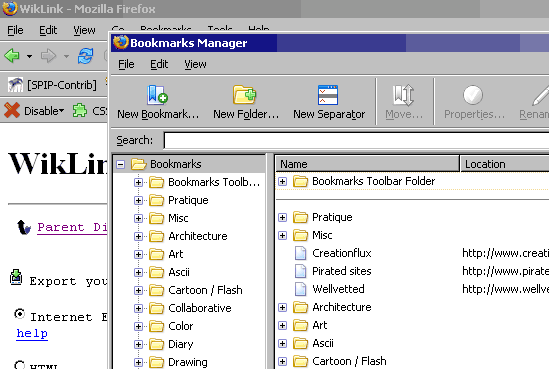The width and height of the screenshot is (549, 369).
Task: Open View menu in Bookmarks Manager
Action: tap(195, 64)
